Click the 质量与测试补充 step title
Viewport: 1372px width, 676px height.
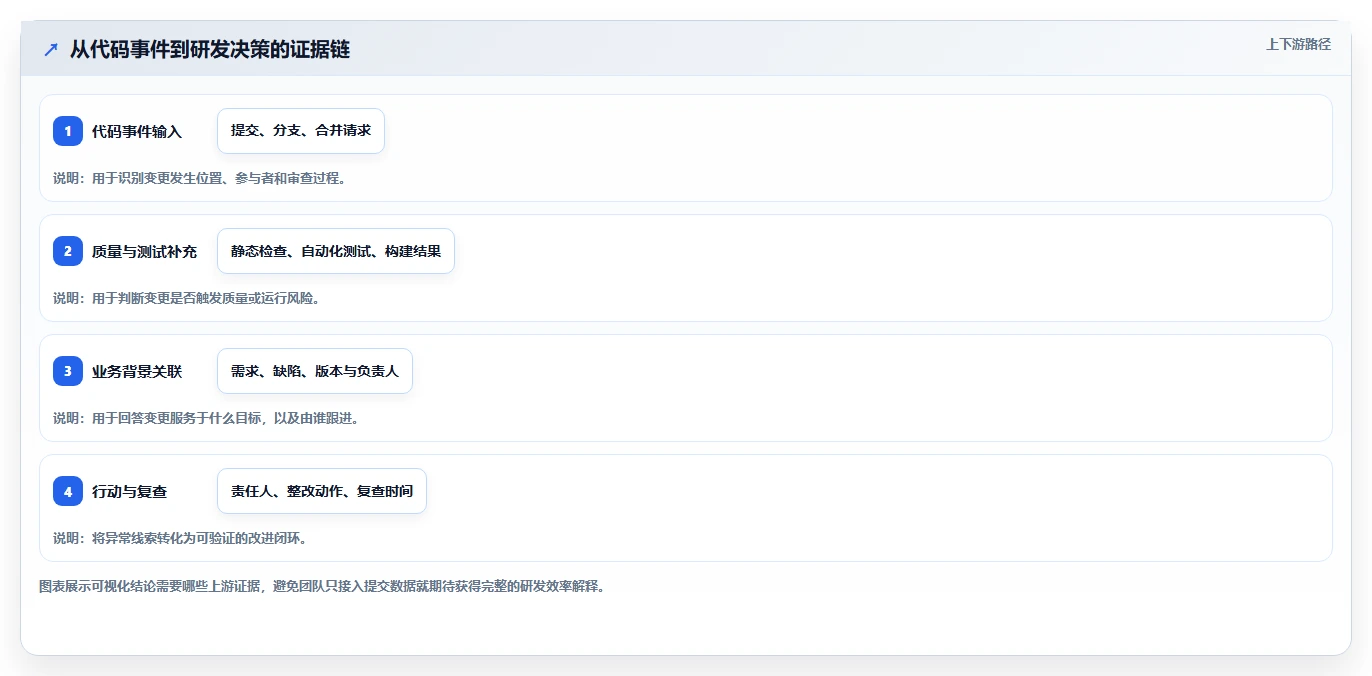click(x=145, y=251)
